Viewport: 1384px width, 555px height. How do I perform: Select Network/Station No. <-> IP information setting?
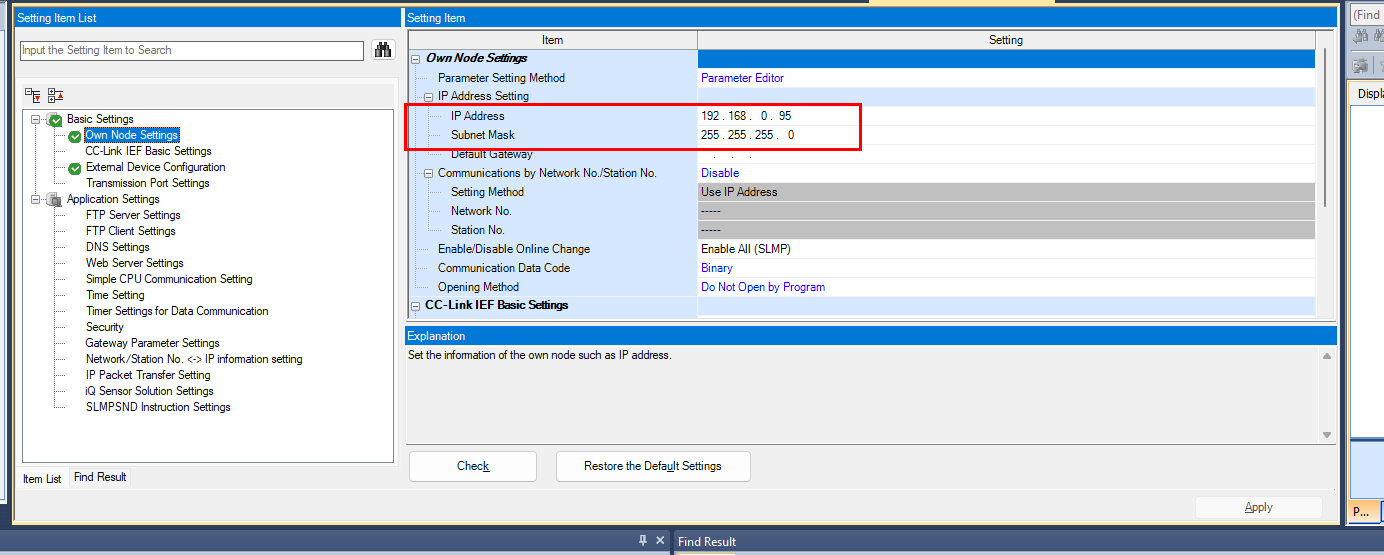(194, 360)
